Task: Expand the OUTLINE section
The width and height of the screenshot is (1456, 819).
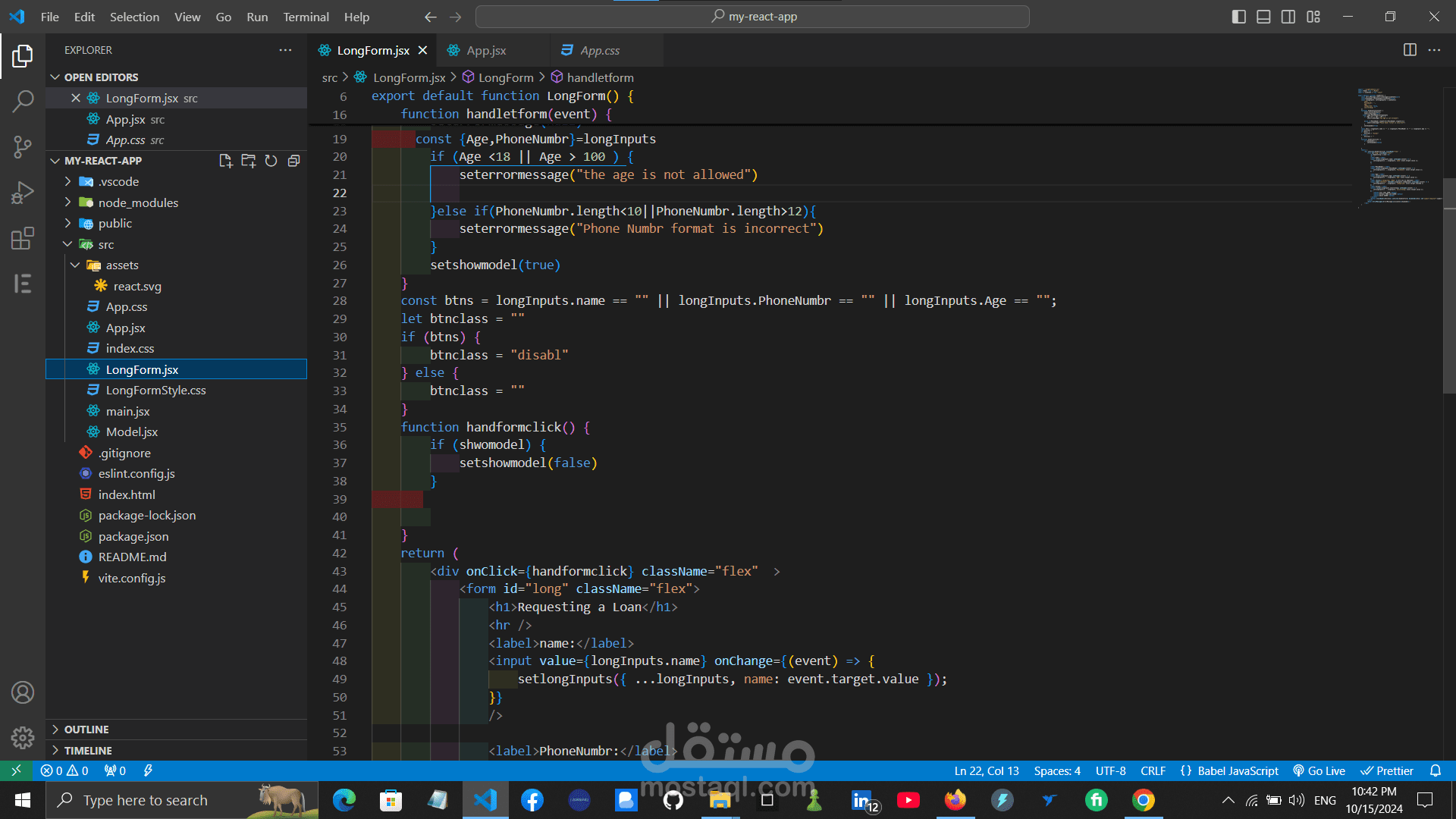Action: [x=86, y=730]
